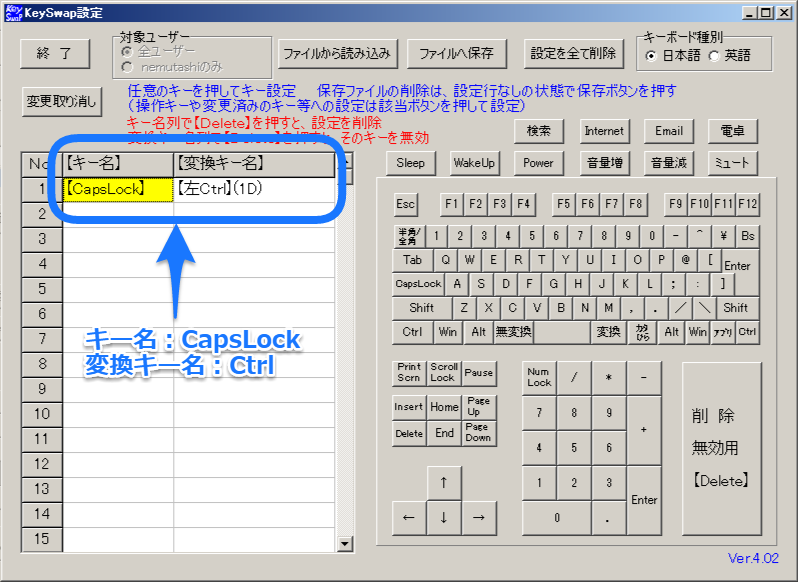Click the 音量減 volume down key
Screen dimensions: 798x582
pos(669,163)
